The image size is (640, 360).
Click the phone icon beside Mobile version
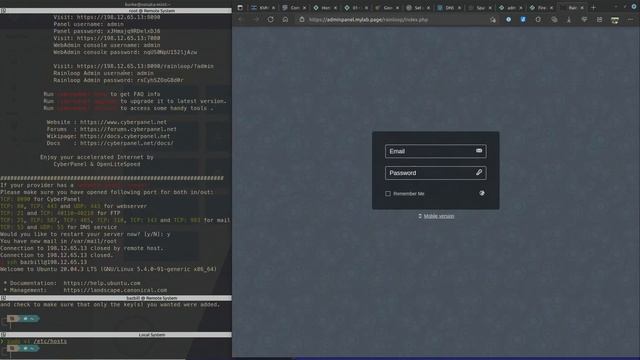pyautogui.click(x=420, y=216)
